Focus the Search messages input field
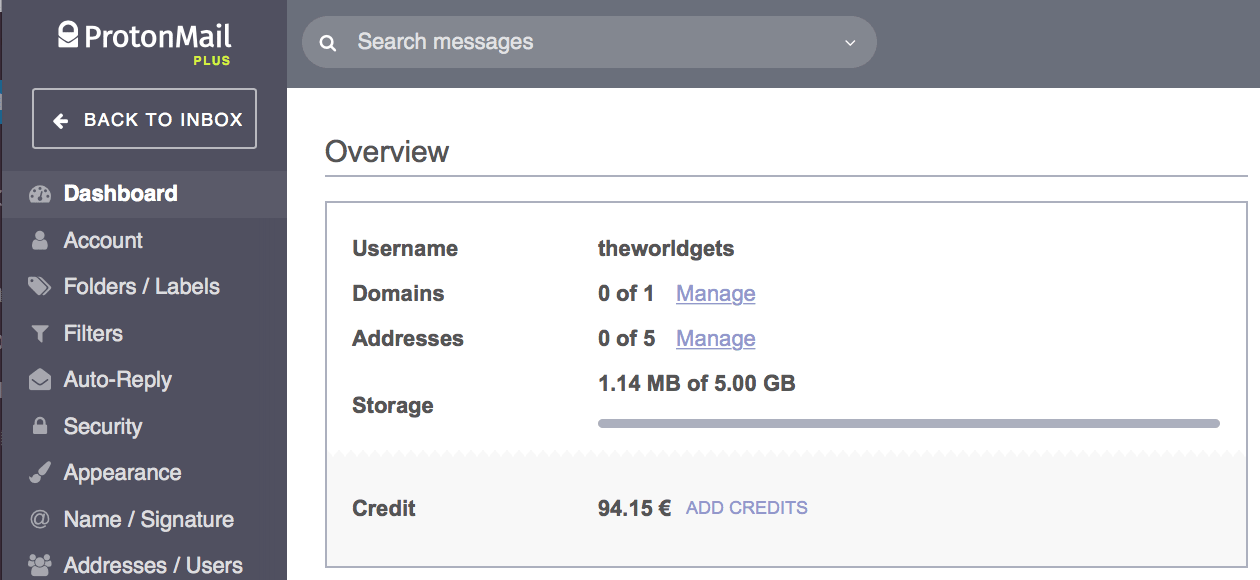Screen dimensions: 1260x580 (x=590, y=43)
